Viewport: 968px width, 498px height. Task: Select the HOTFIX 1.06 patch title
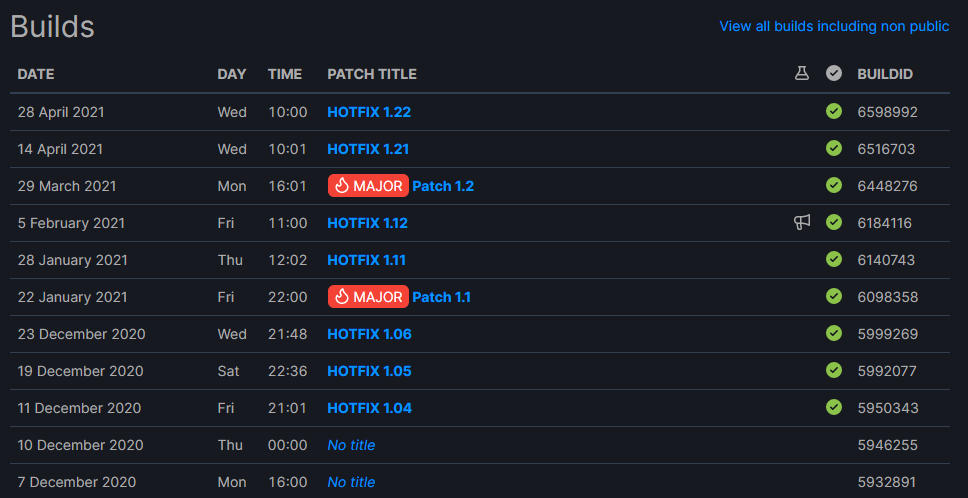(x=369, y=334)
